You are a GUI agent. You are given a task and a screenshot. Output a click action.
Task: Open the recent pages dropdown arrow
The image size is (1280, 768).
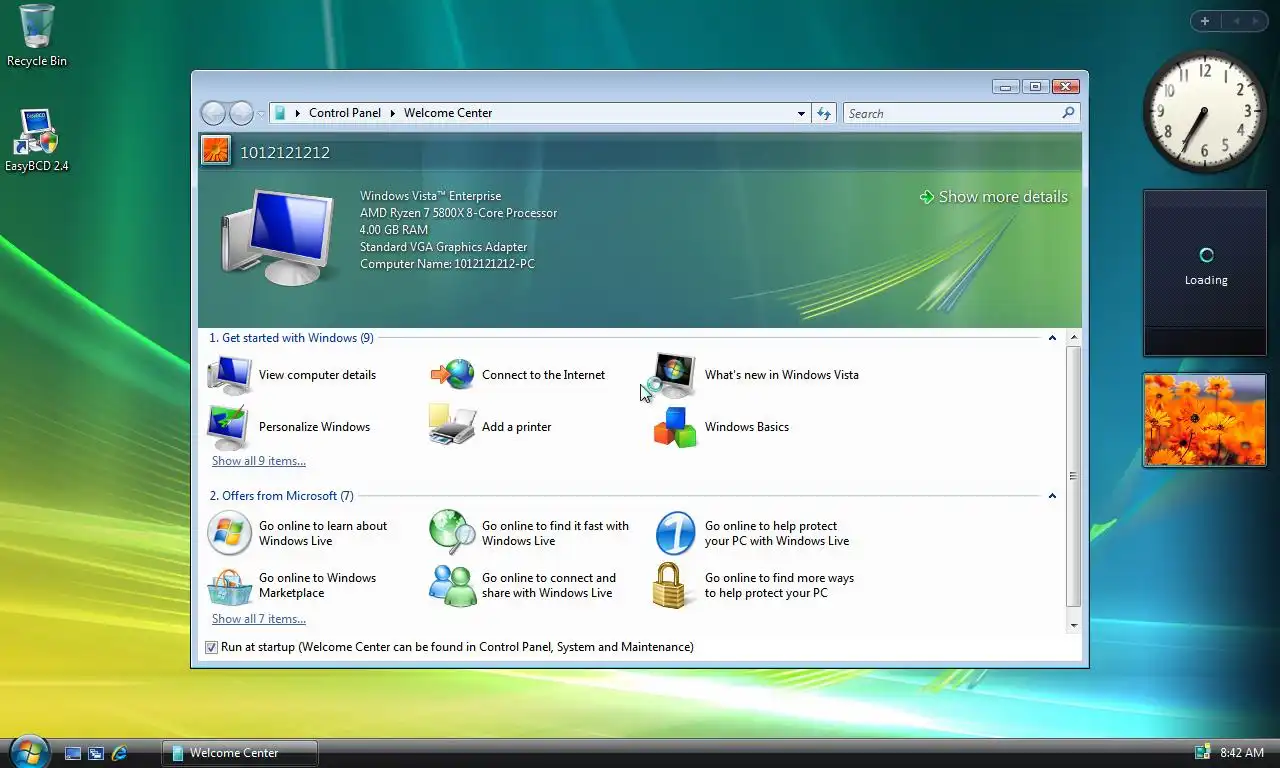click(x=261, y=113)
